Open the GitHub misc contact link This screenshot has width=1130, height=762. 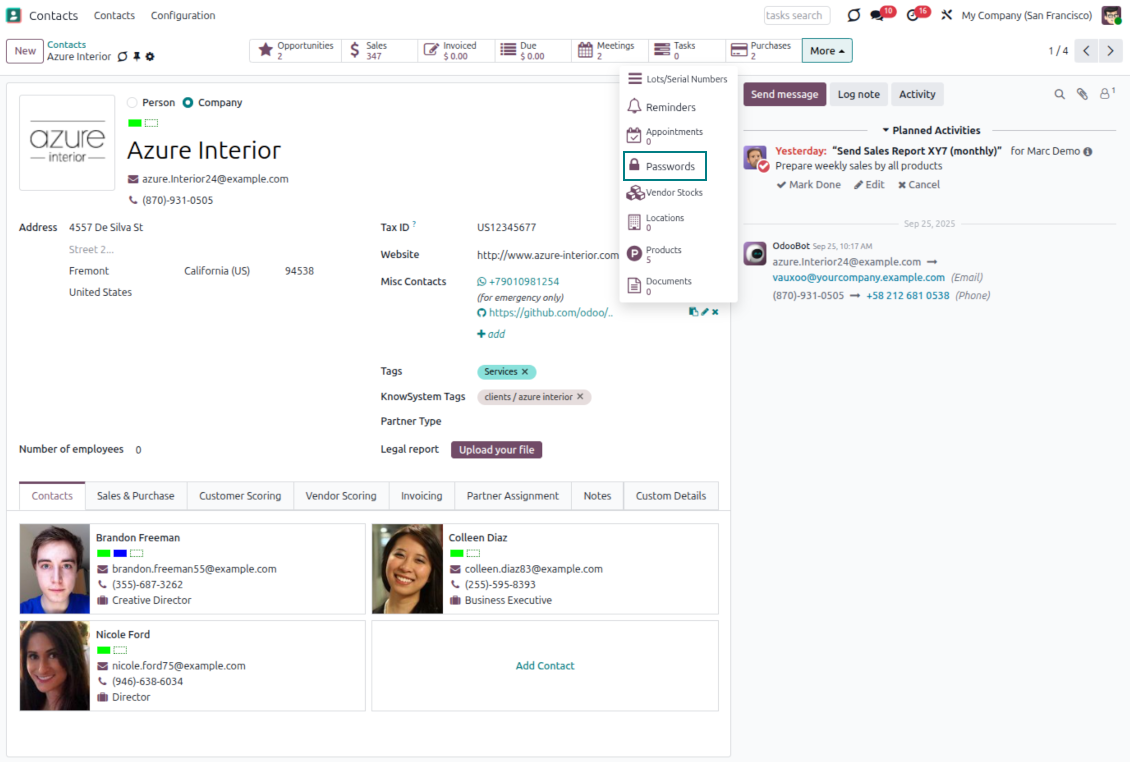(550, 313)
